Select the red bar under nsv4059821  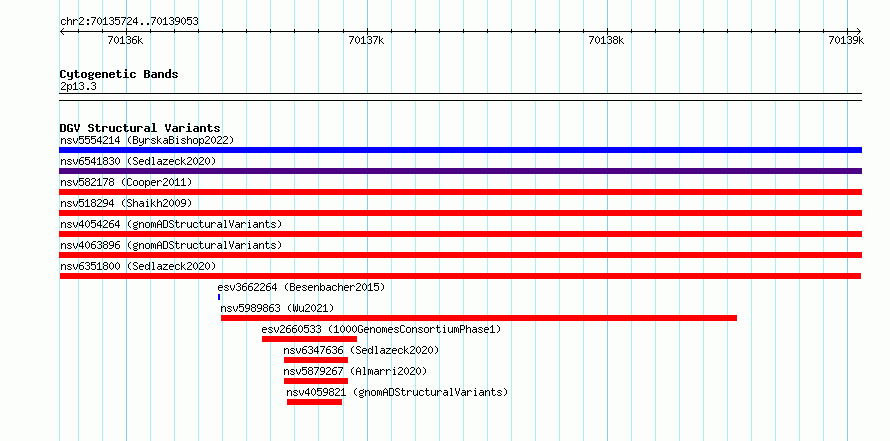(314, 402)
